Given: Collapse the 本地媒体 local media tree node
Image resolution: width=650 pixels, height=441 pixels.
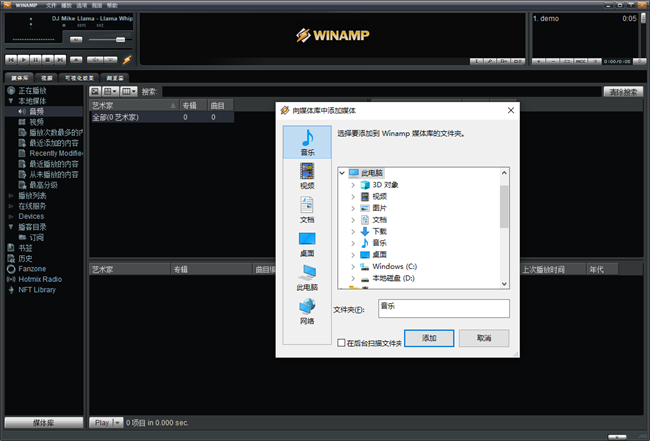Looking at the screenshot, I should [10, 101].
